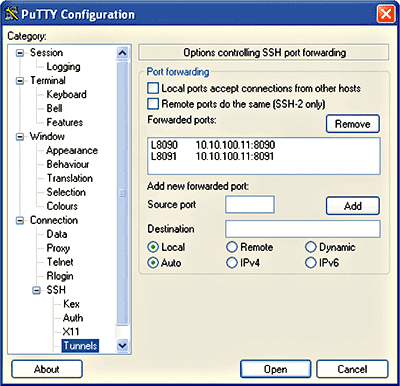This screenshot has height=386, width=400.
Task: Collapse the Connection category node
Action: pos(20,220)
